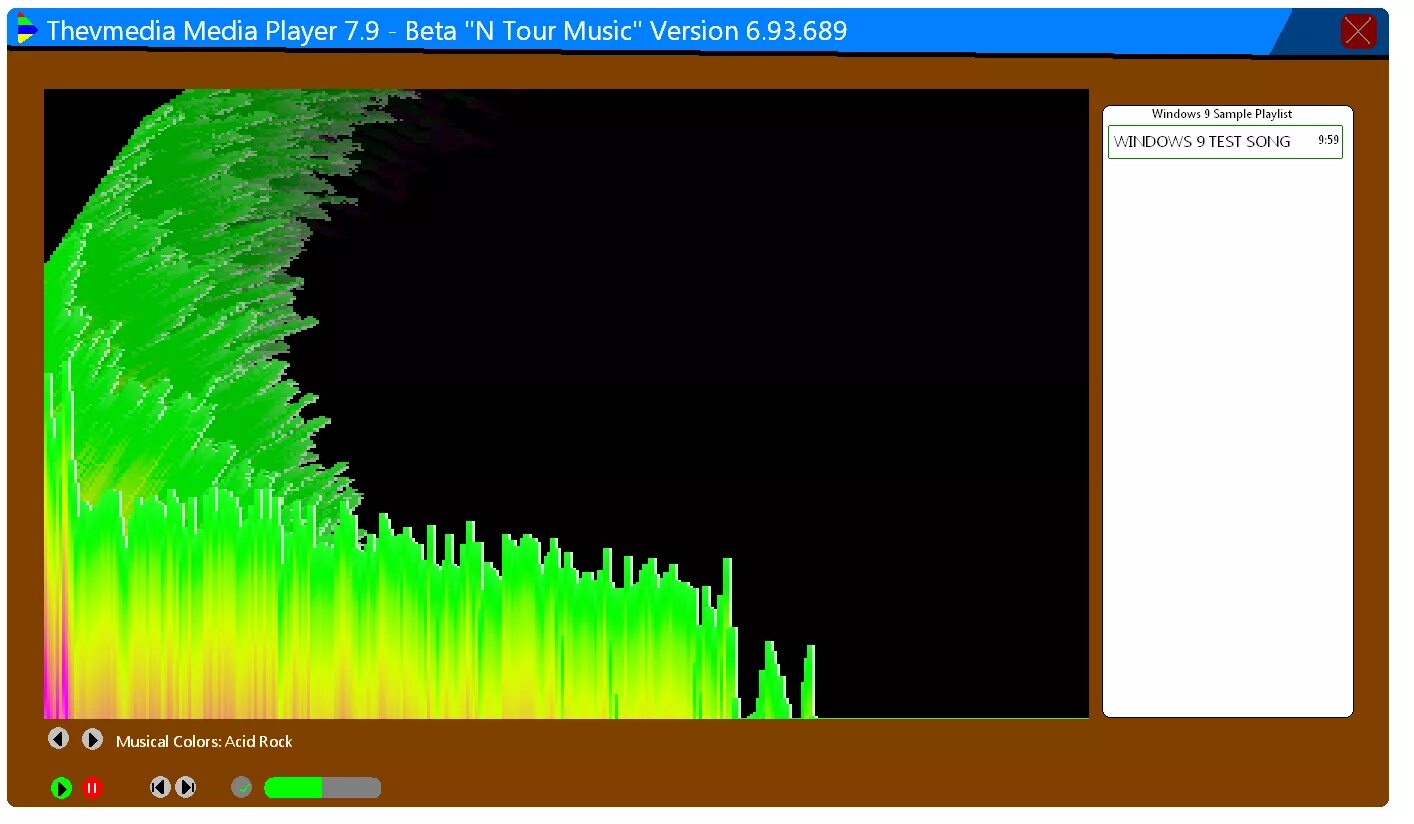Switch to the next visualization using the right arrow
The image size is (1414, 824).
92,738
